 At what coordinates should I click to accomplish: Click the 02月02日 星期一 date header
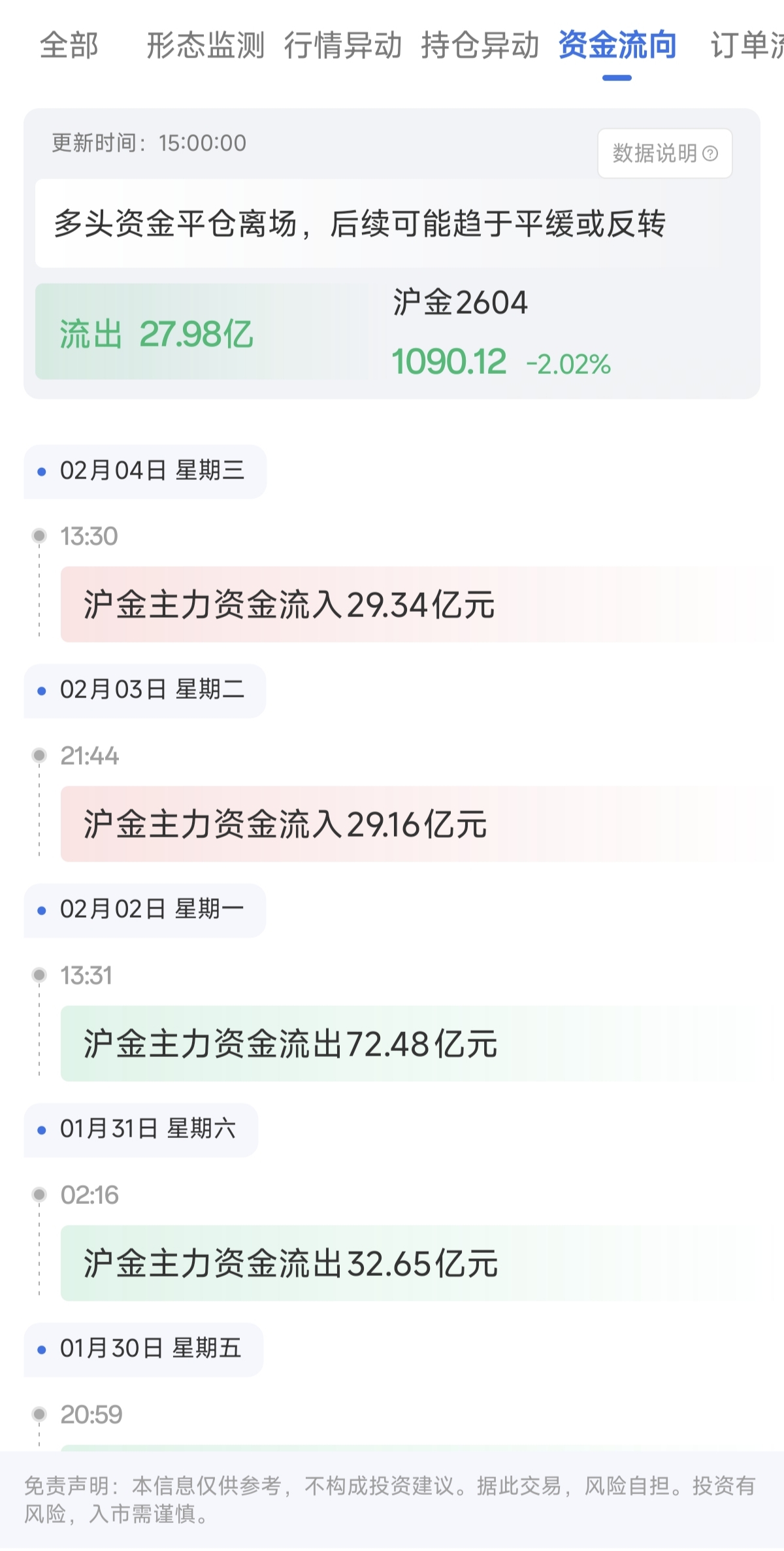[145, 910]
